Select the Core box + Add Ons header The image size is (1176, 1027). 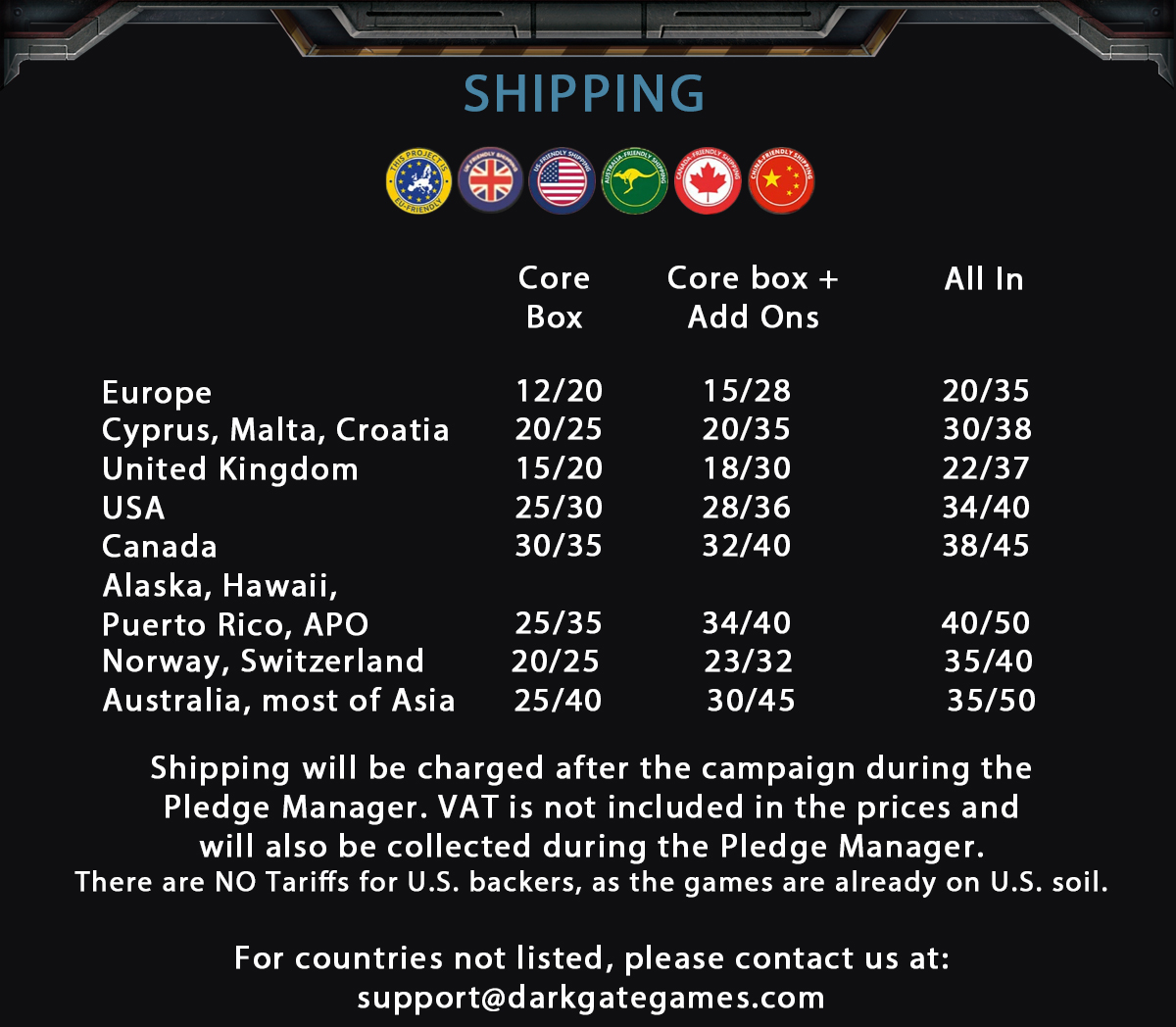753,297
